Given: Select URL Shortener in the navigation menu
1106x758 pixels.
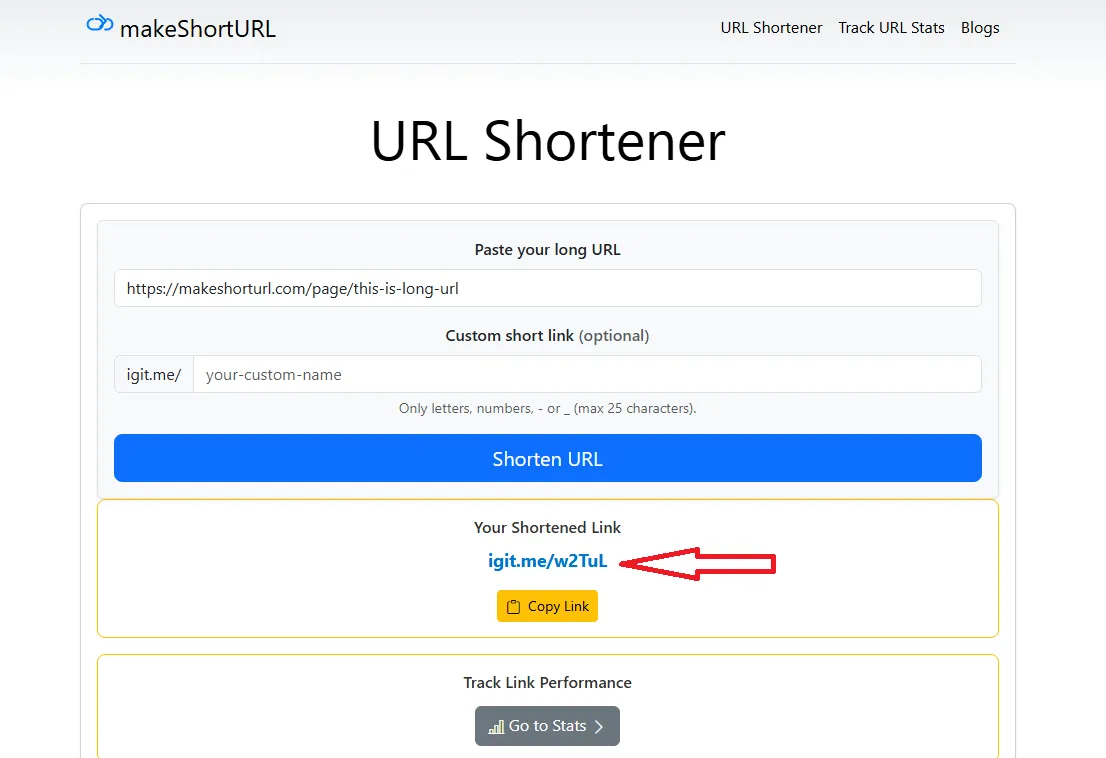Looking at the screenshot, I should pos(771,28).
